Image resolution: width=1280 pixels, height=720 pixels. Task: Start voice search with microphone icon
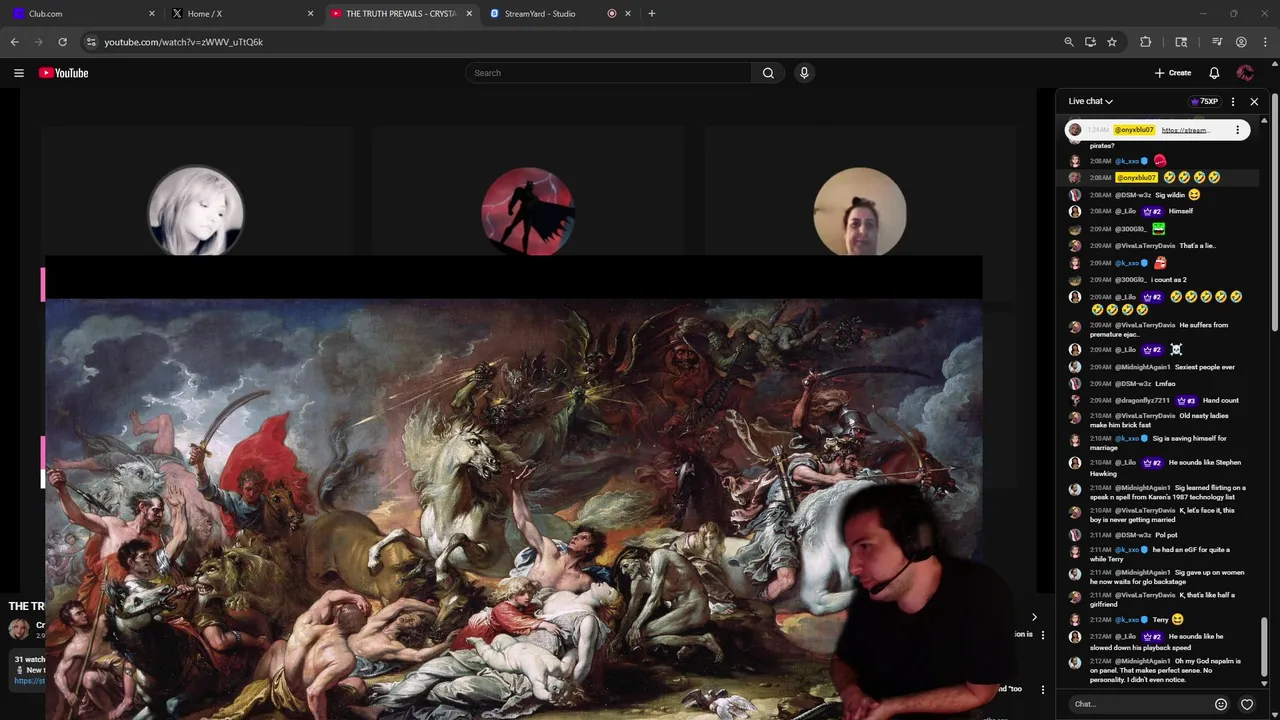(x=804, y=73)
